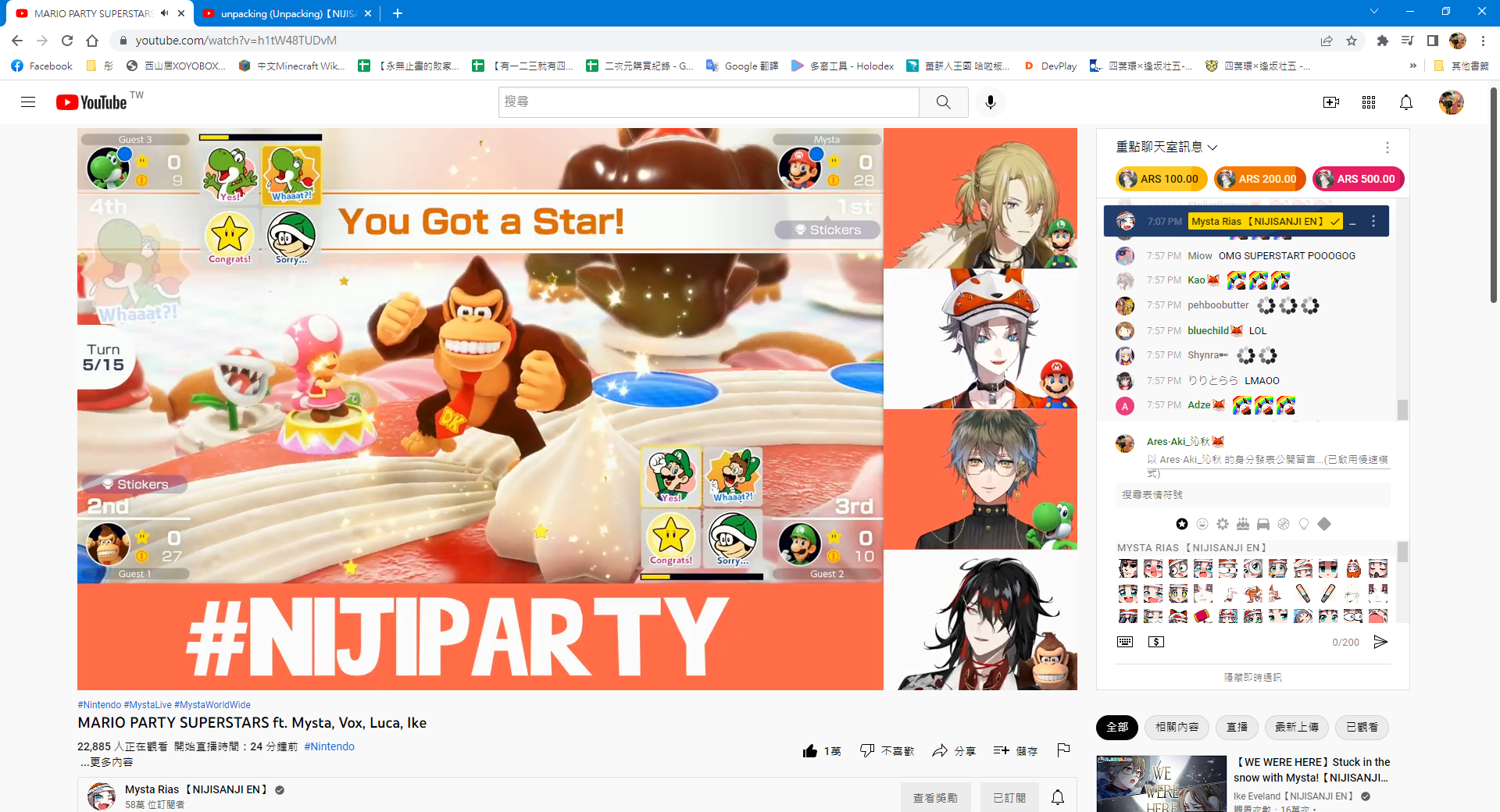Open the WE WERE HERE recommended thumbnail
1500x812 pixels.
pos(1162,783)
